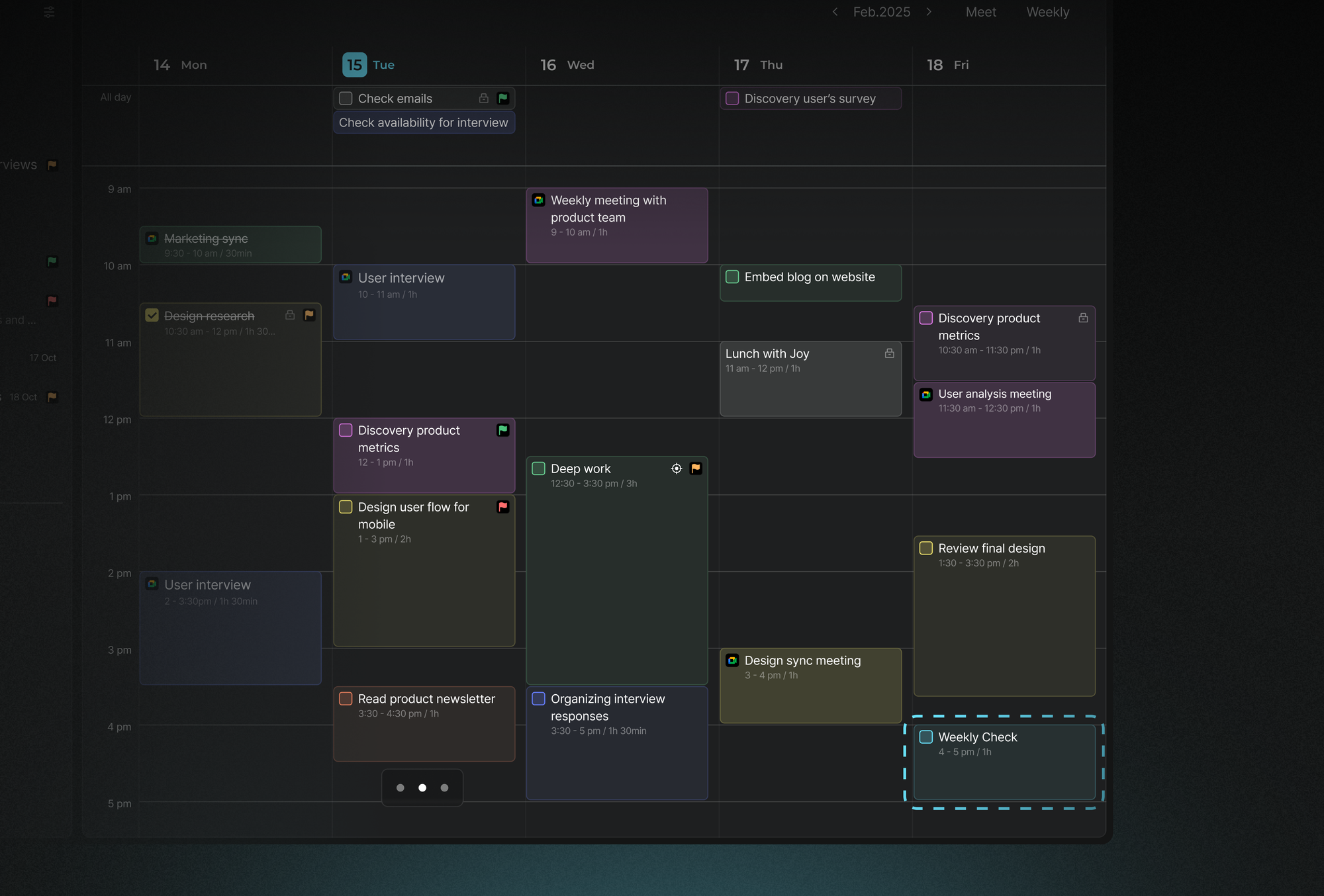This screenshot has height=896, width=1324.
Task: Click green flag on Tuesday Discovery product metrics
Action: (503, 430)
